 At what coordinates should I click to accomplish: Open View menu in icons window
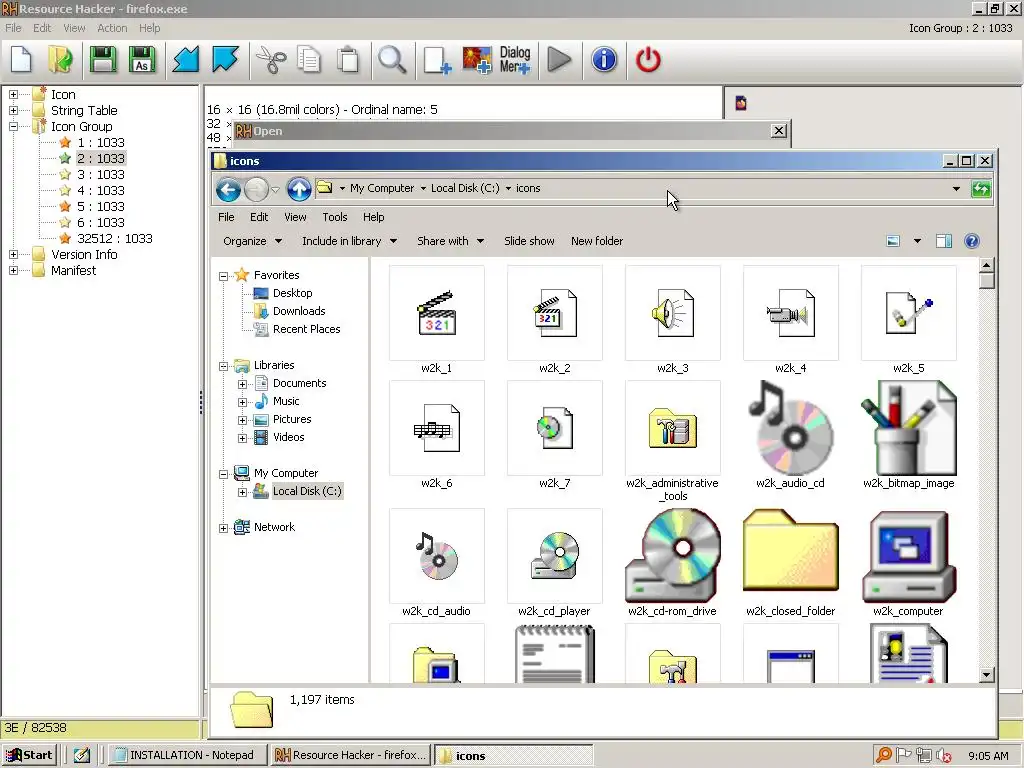pyautogui.click(x=295, y=217)
